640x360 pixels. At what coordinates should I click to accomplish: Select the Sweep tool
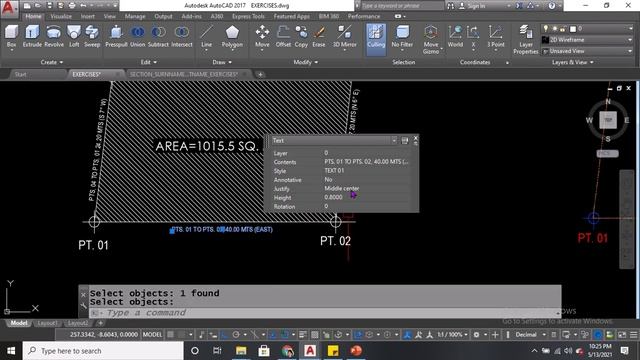[92, 36]
